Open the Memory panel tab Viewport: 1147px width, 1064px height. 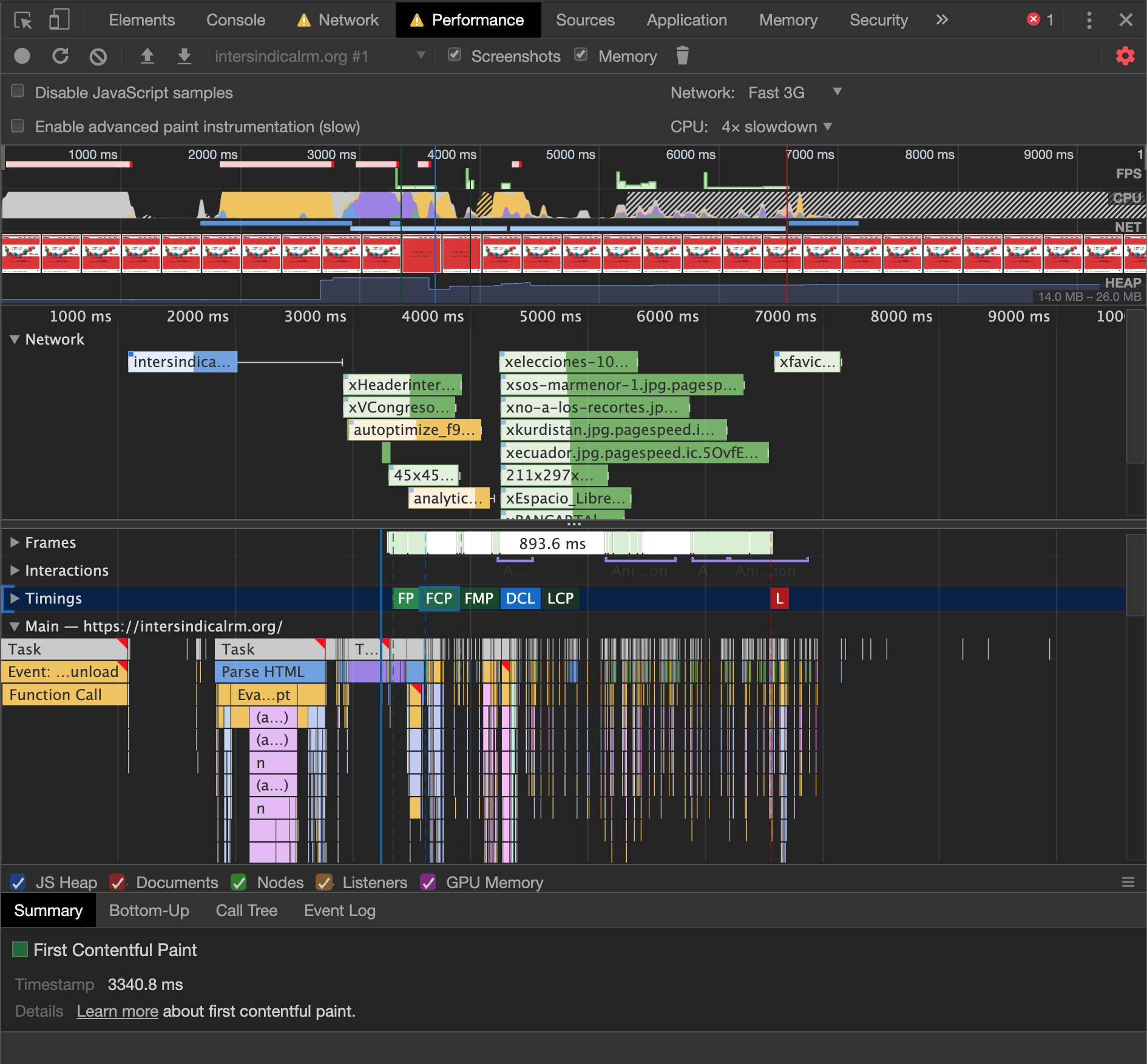pos(787,19)
